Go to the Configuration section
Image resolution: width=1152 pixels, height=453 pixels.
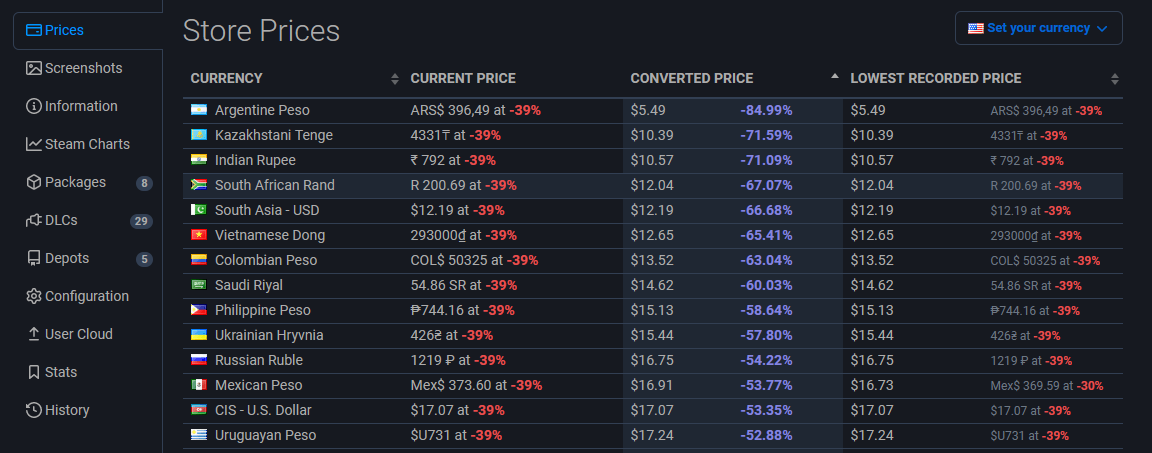point(87,297)
